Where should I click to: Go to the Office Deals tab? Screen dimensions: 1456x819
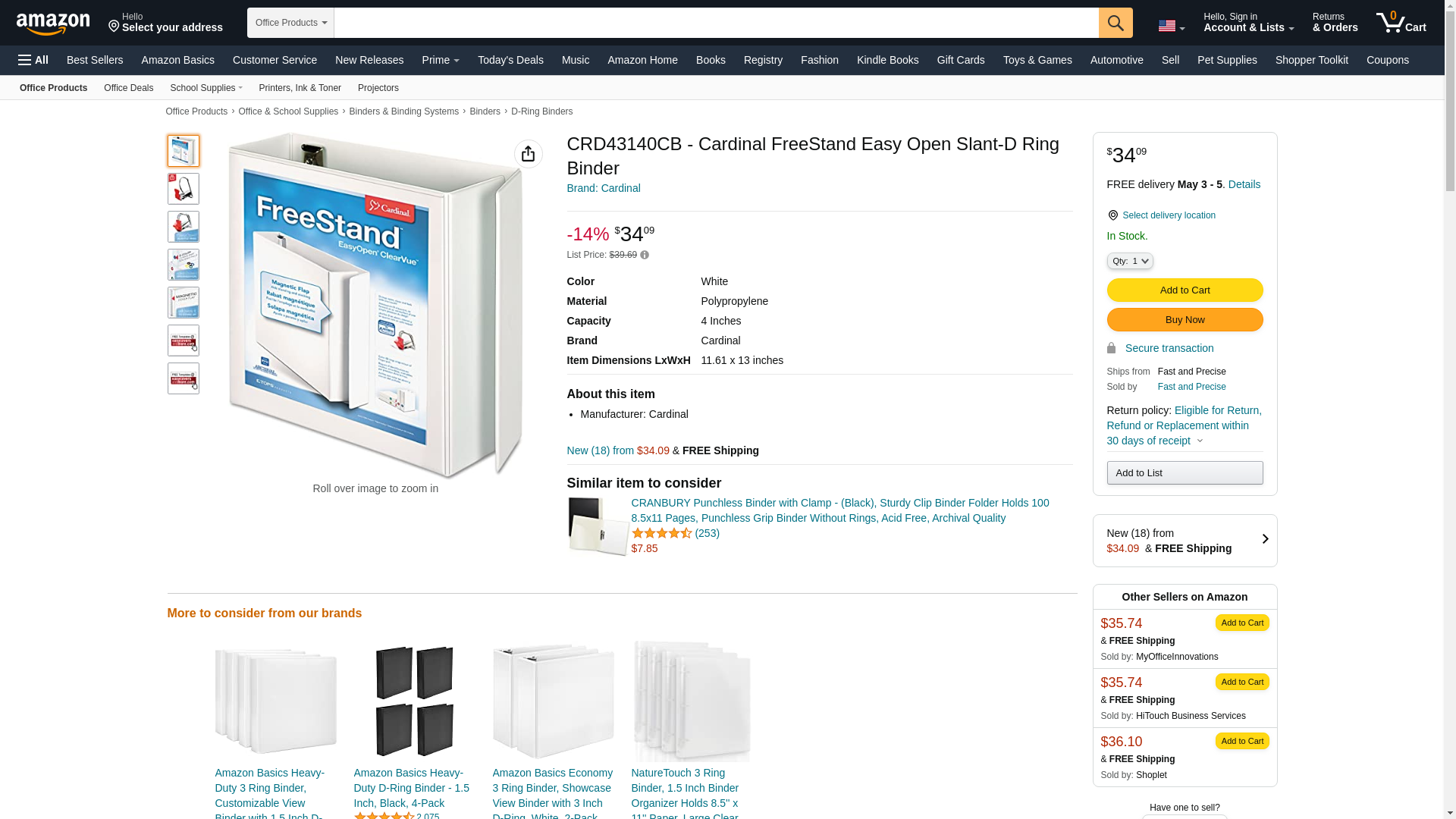pyautogui.click(x=128, y=88)
